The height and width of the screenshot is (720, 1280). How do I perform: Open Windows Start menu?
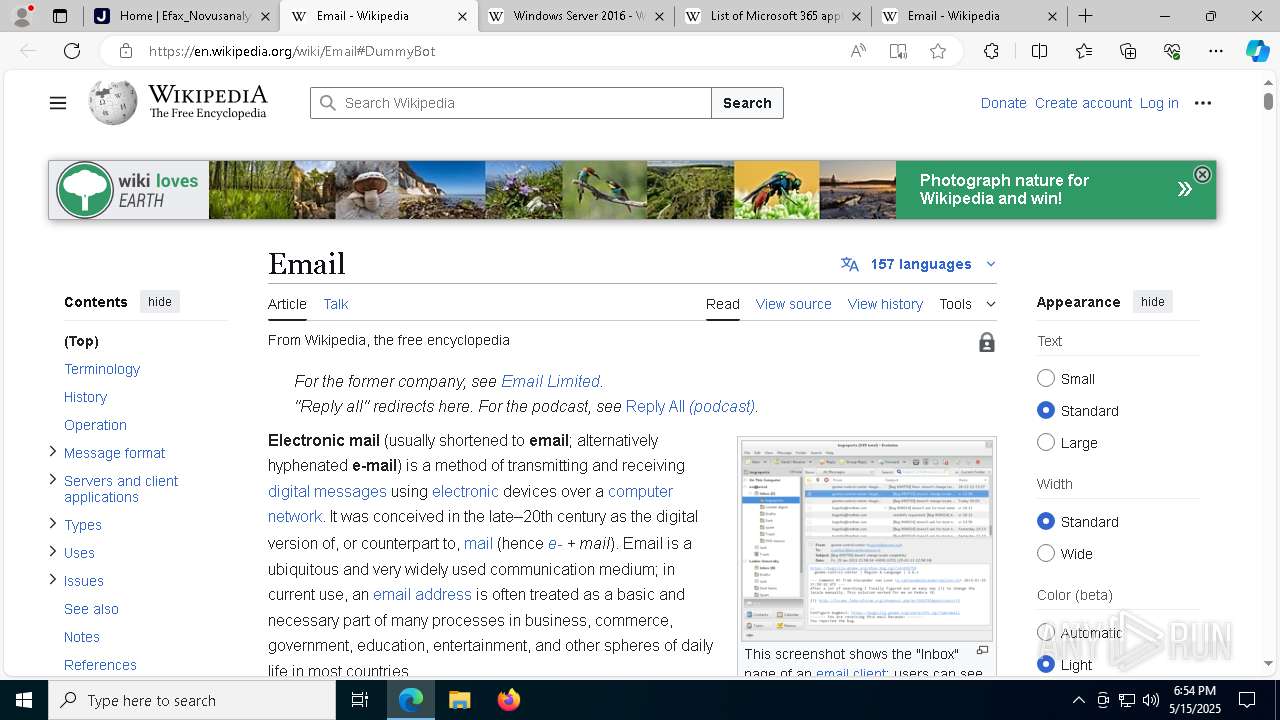[x=24, y=700]
